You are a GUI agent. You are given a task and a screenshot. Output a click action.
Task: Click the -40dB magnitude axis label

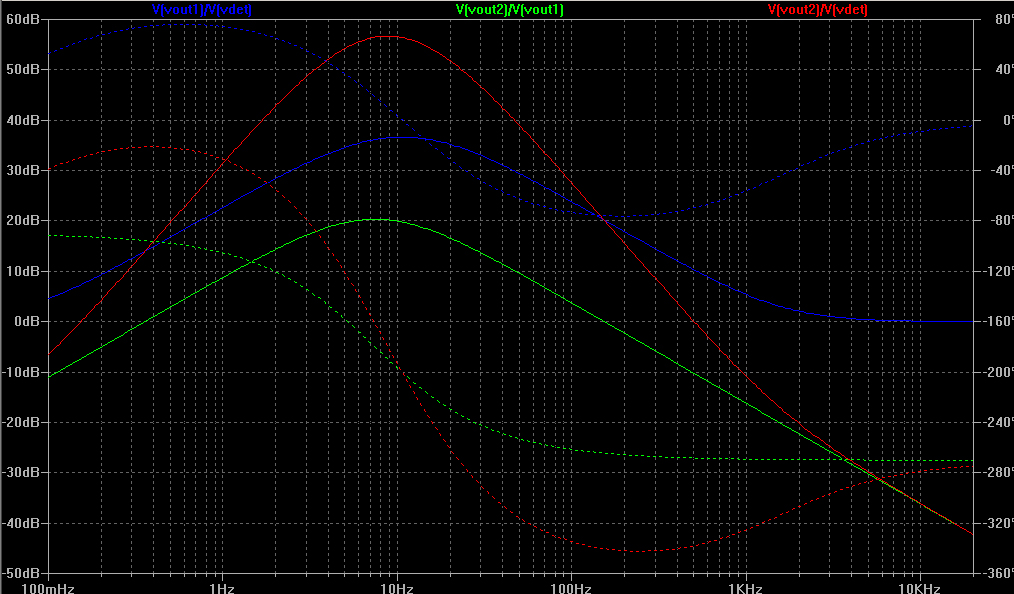[21, 523]
